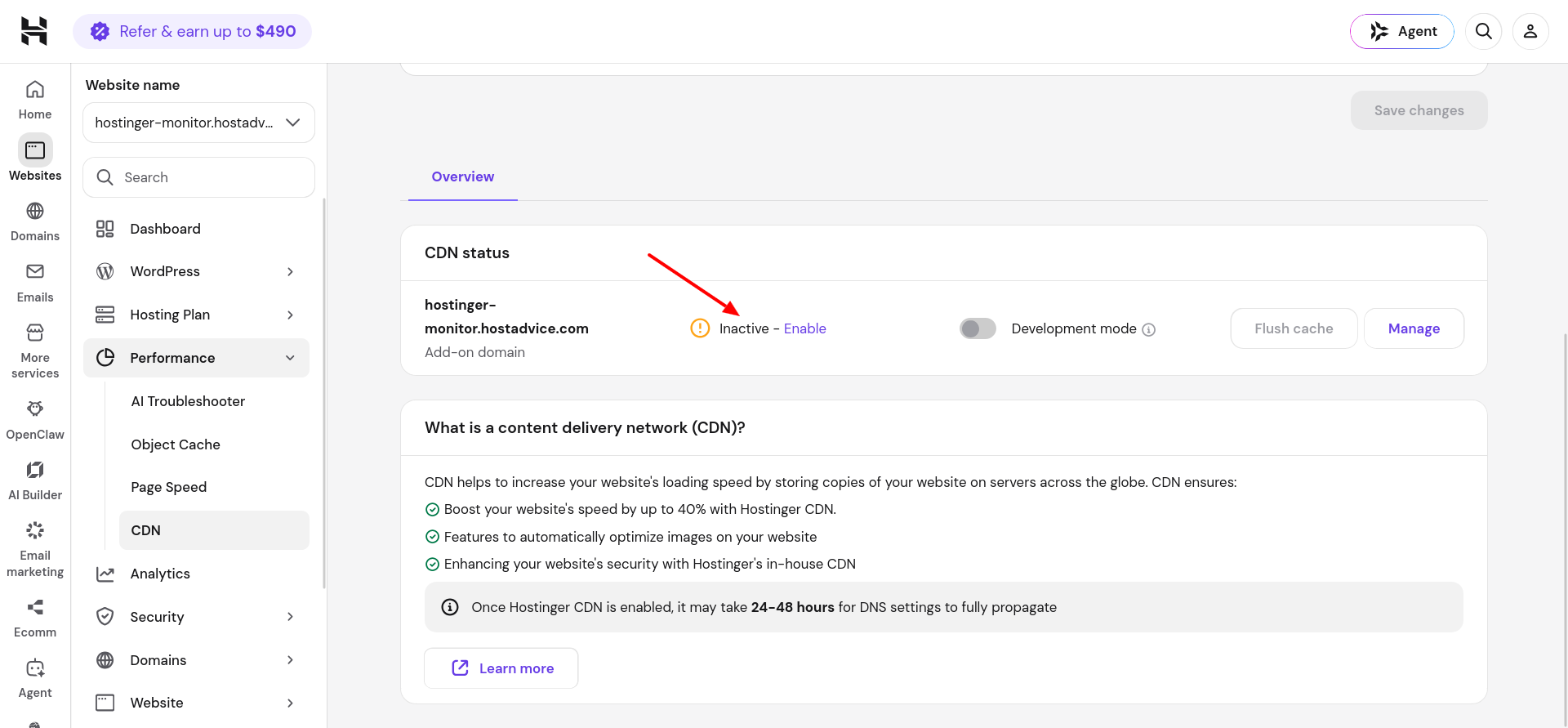Focus the sidebar Search field
Screen dimensions: 1568x728
198,177
